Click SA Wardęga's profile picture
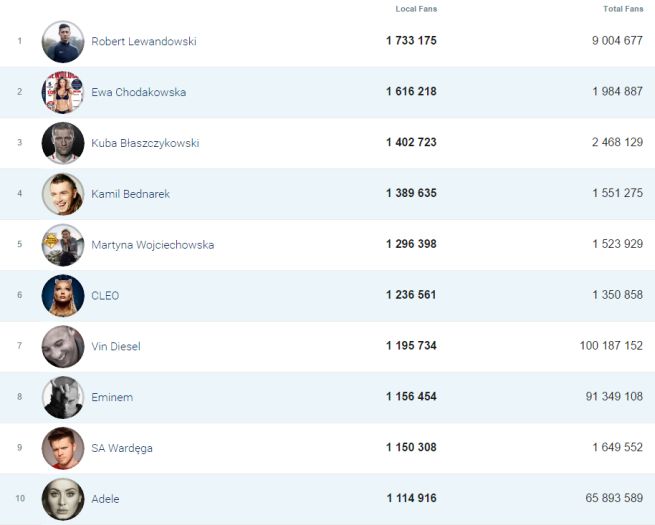 point(63,448)
